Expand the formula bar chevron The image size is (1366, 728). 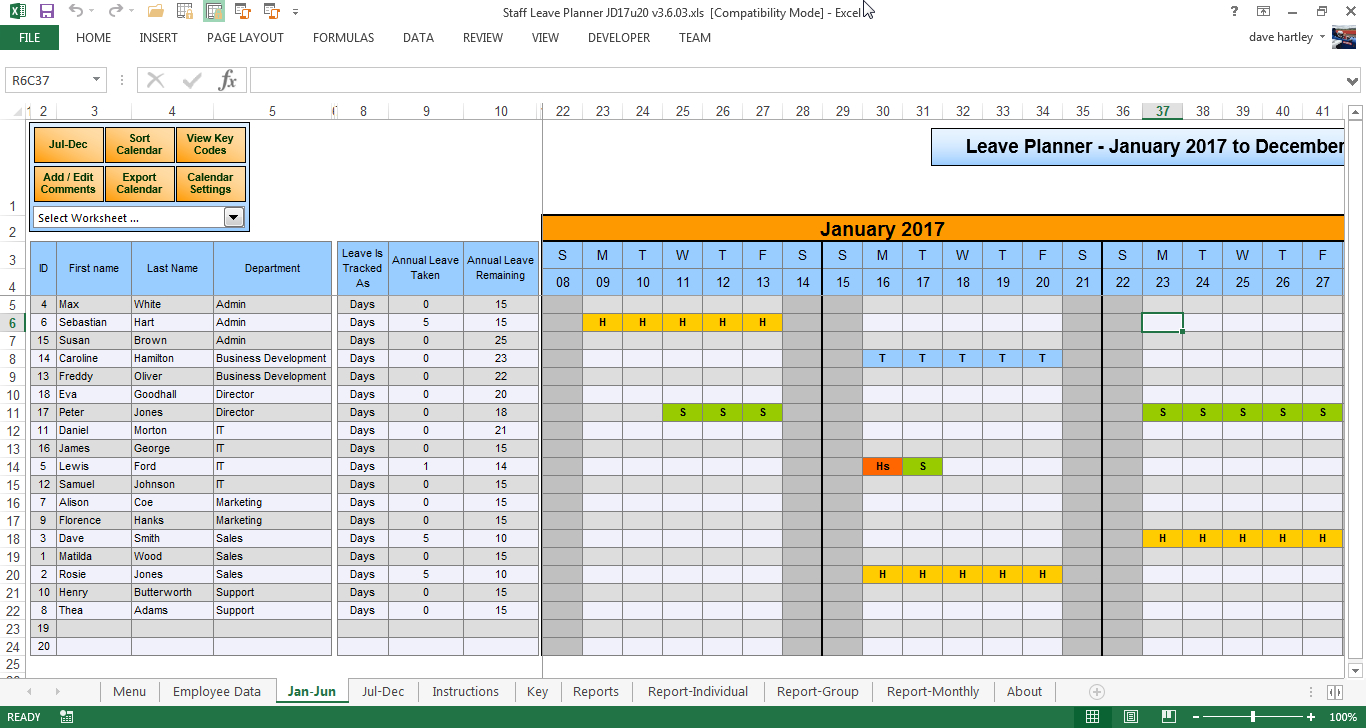coord(1353,80)
